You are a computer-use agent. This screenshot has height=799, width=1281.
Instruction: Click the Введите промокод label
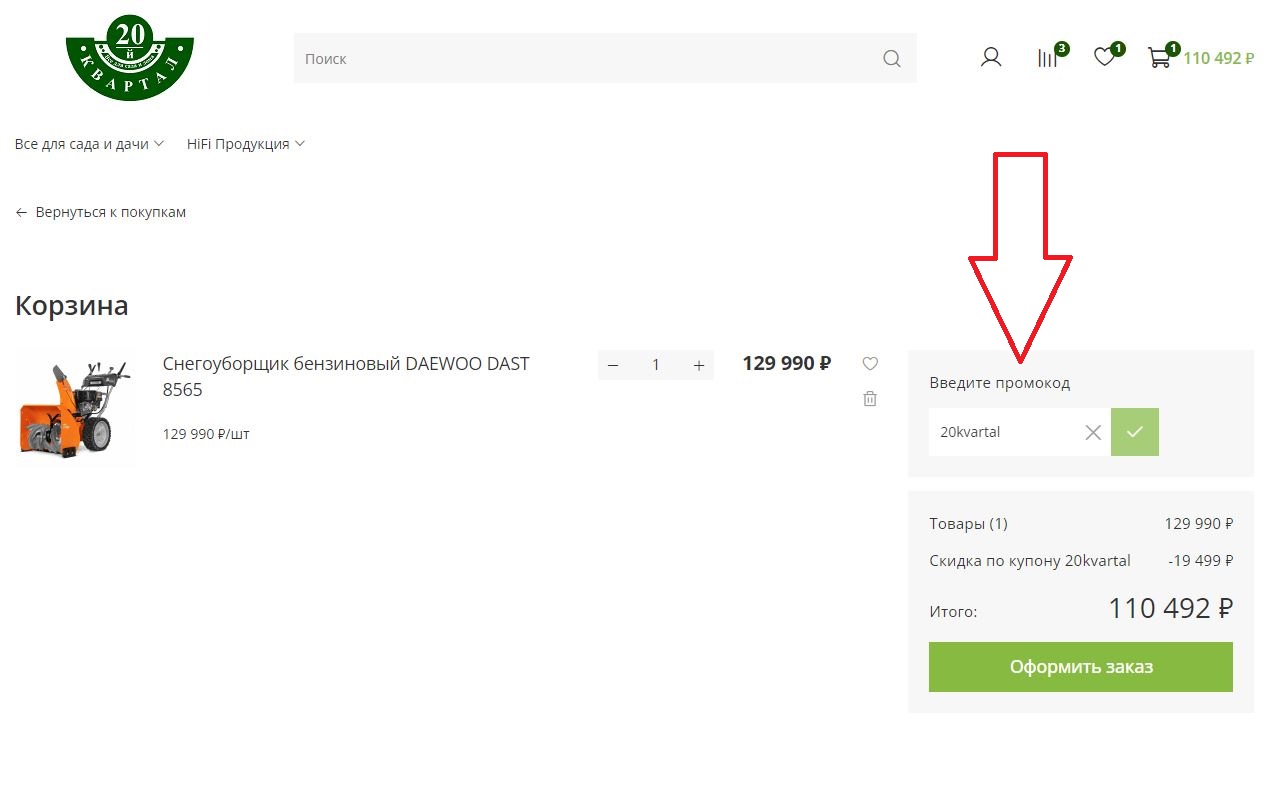[x=999, y=383]
